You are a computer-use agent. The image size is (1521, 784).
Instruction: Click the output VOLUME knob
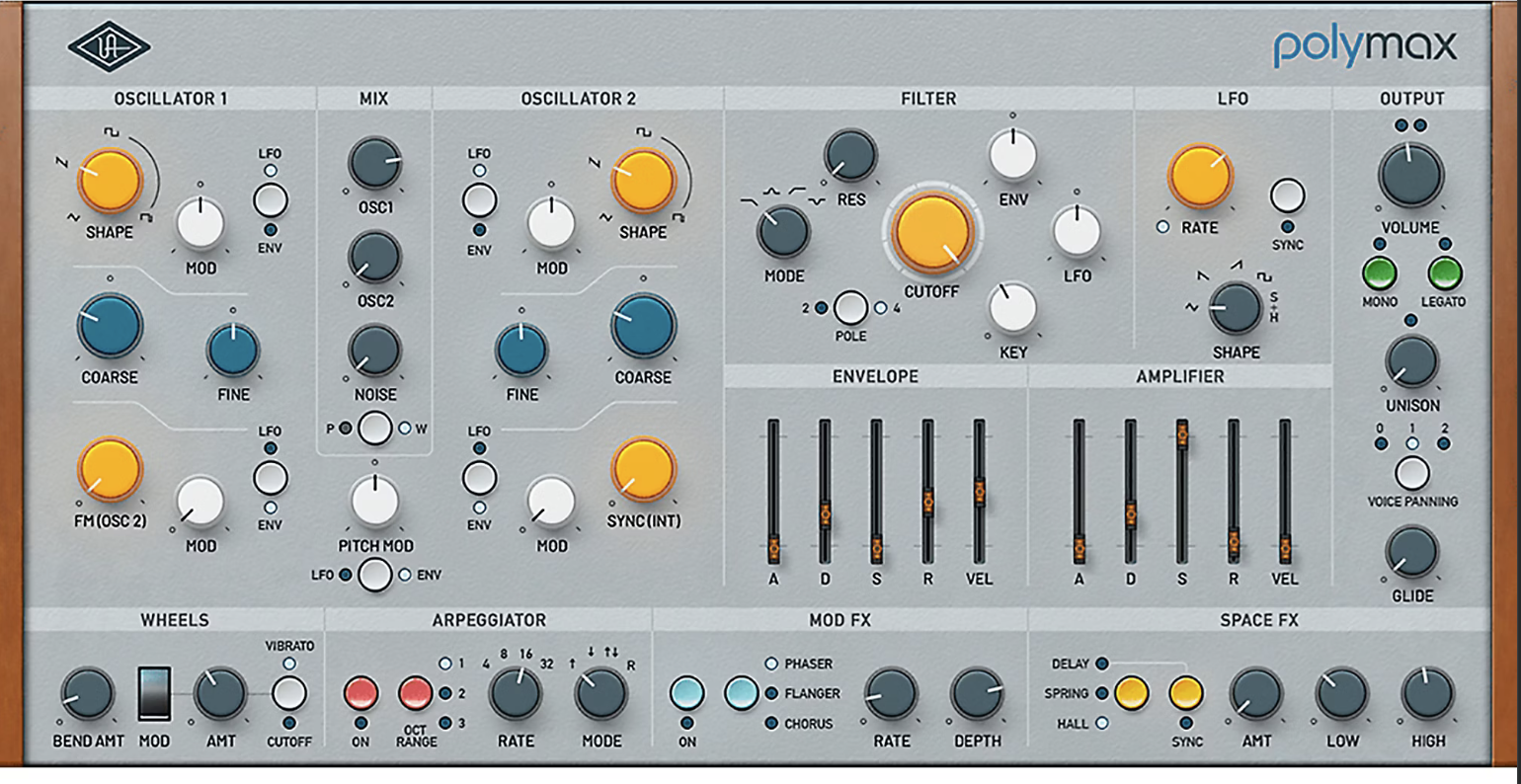tap(1410, 175)
